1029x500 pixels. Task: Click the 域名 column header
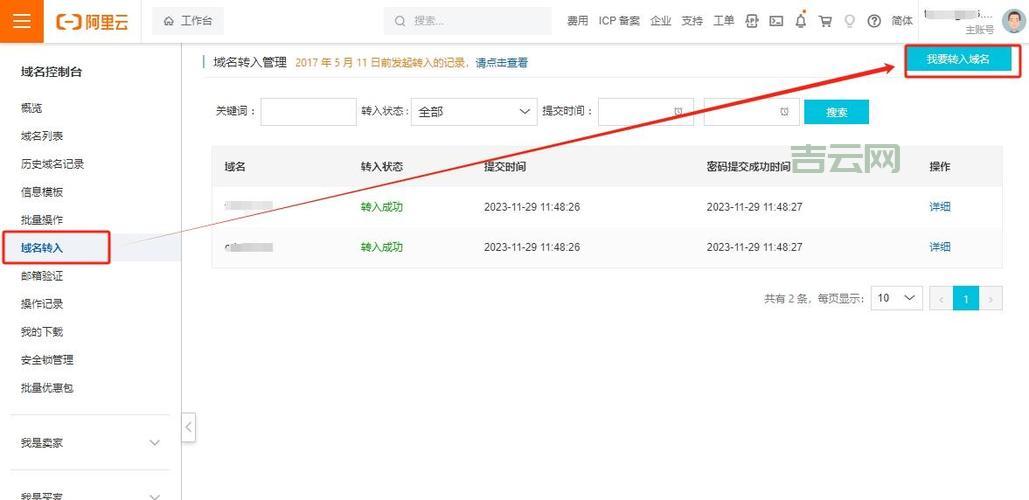click(x=235, y=167)
